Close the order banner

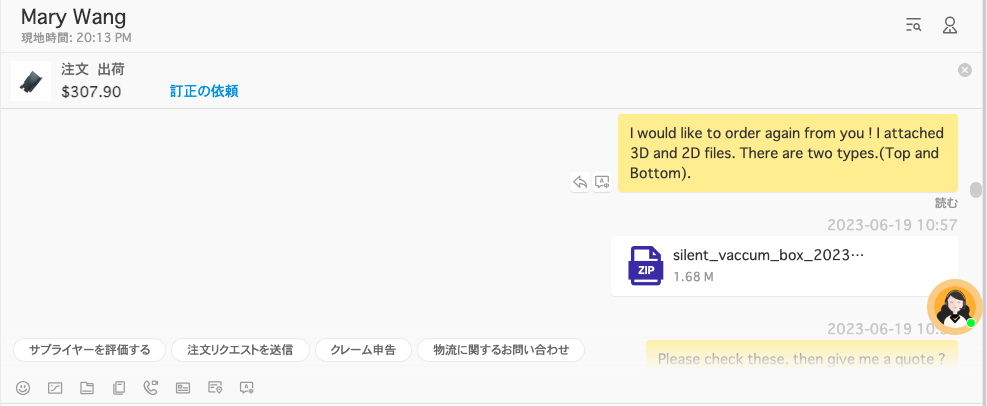(x=965, y=70)
